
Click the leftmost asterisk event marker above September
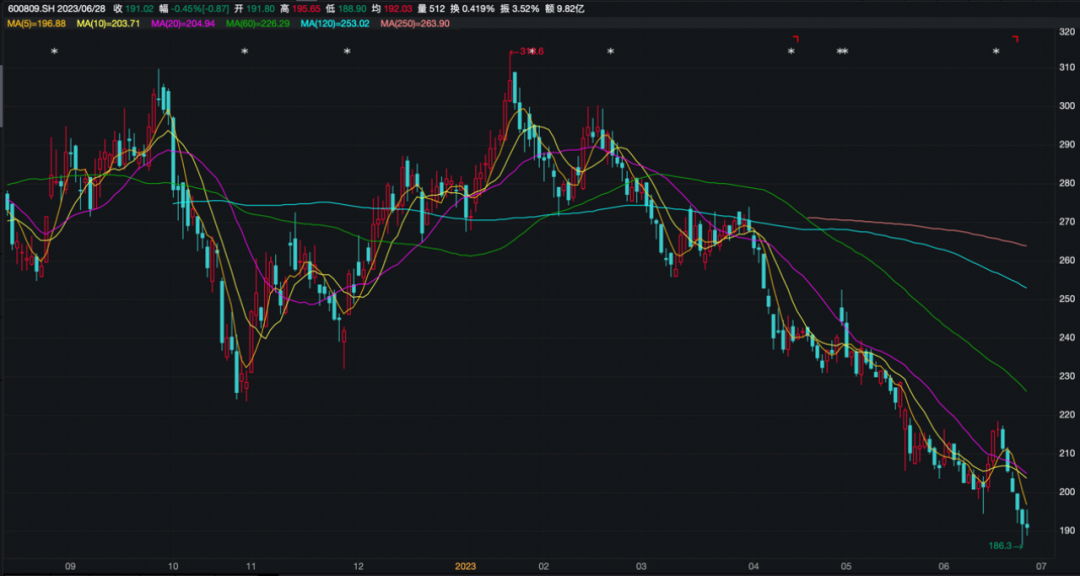click(55, 51)
